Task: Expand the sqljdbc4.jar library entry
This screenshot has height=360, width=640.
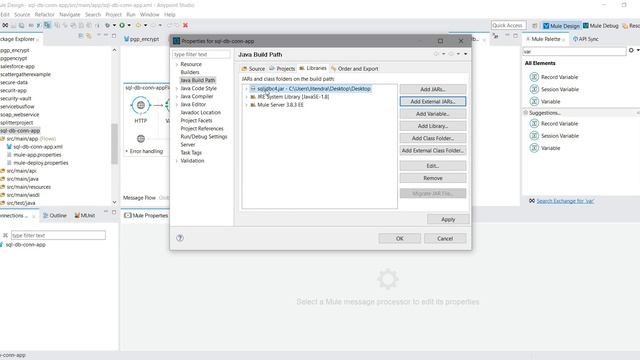Action: (x=246, y=89)
